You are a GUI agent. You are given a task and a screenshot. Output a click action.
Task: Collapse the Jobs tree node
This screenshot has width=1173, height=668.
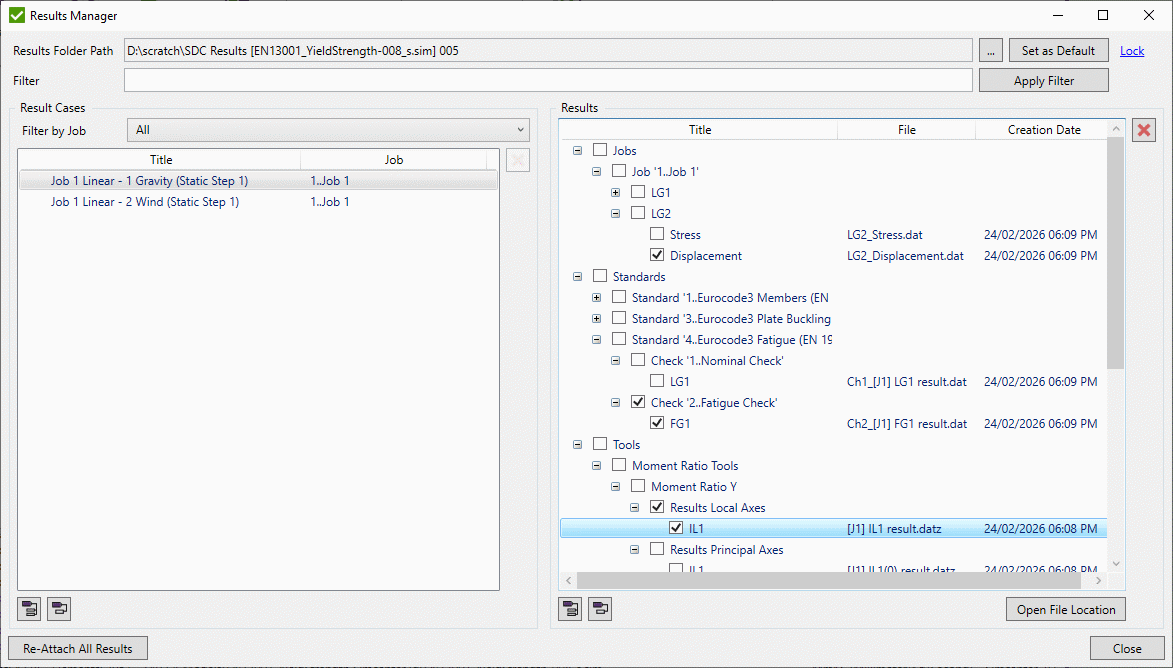click(x=578, y=150)
